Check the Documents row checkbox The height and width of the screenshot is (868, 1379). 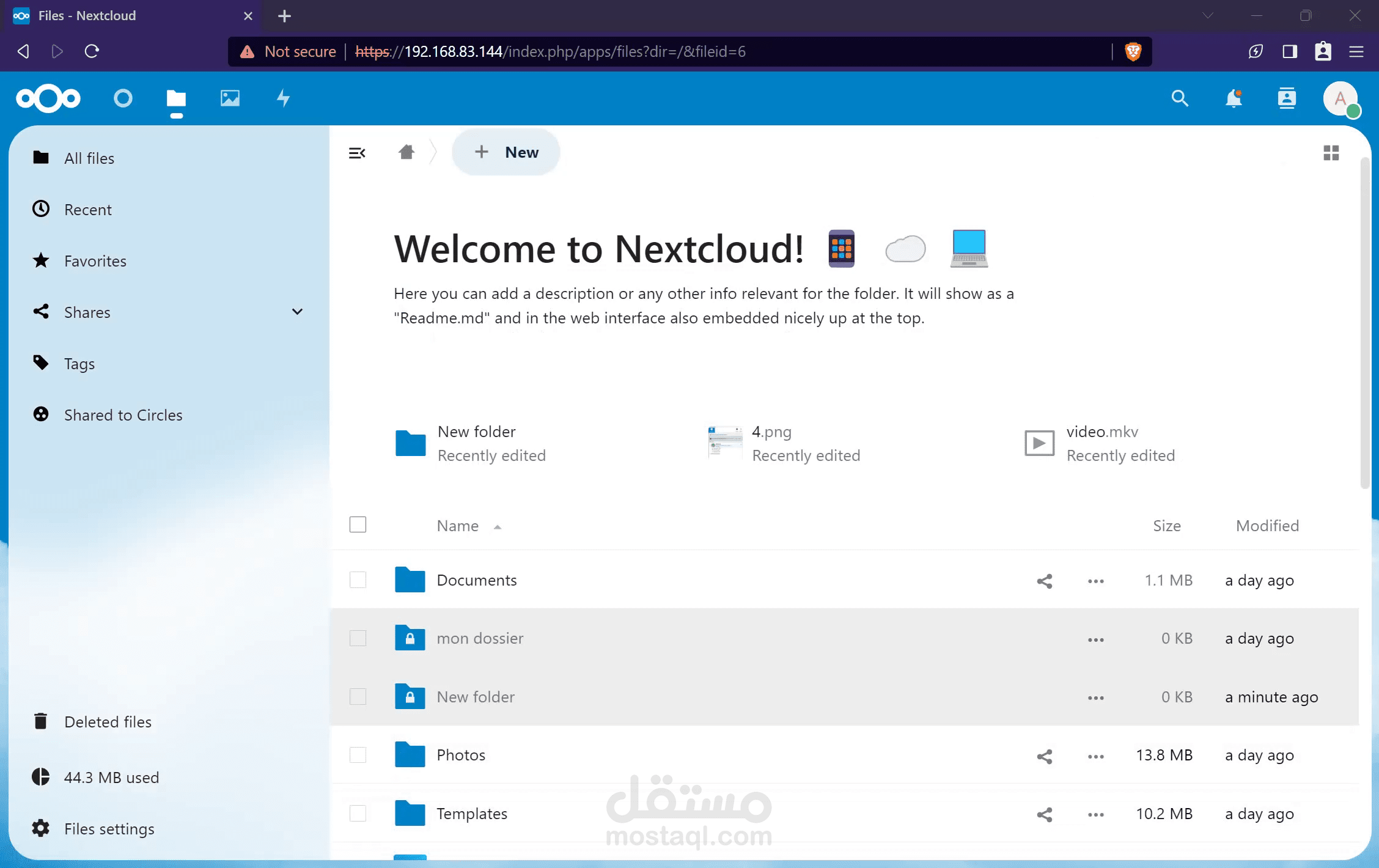358,579
